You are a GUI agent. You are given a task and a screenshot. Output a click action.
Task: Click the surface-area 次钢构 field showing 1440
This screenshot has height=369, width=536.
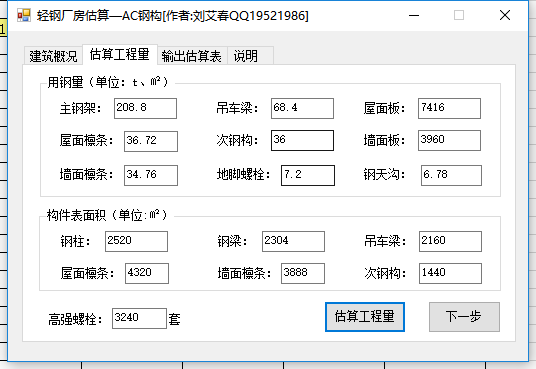coord(450,273)
